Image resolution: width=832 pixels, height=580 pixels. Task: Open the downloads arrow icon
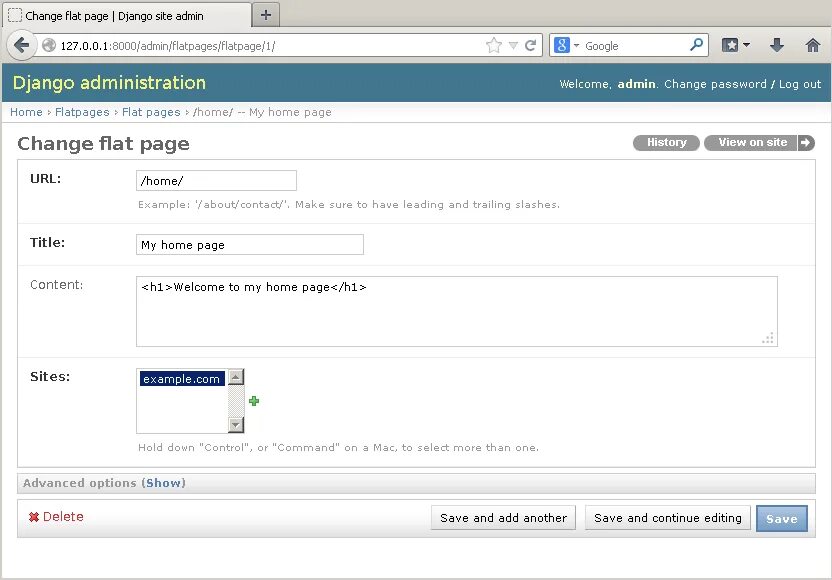point(777,45)
